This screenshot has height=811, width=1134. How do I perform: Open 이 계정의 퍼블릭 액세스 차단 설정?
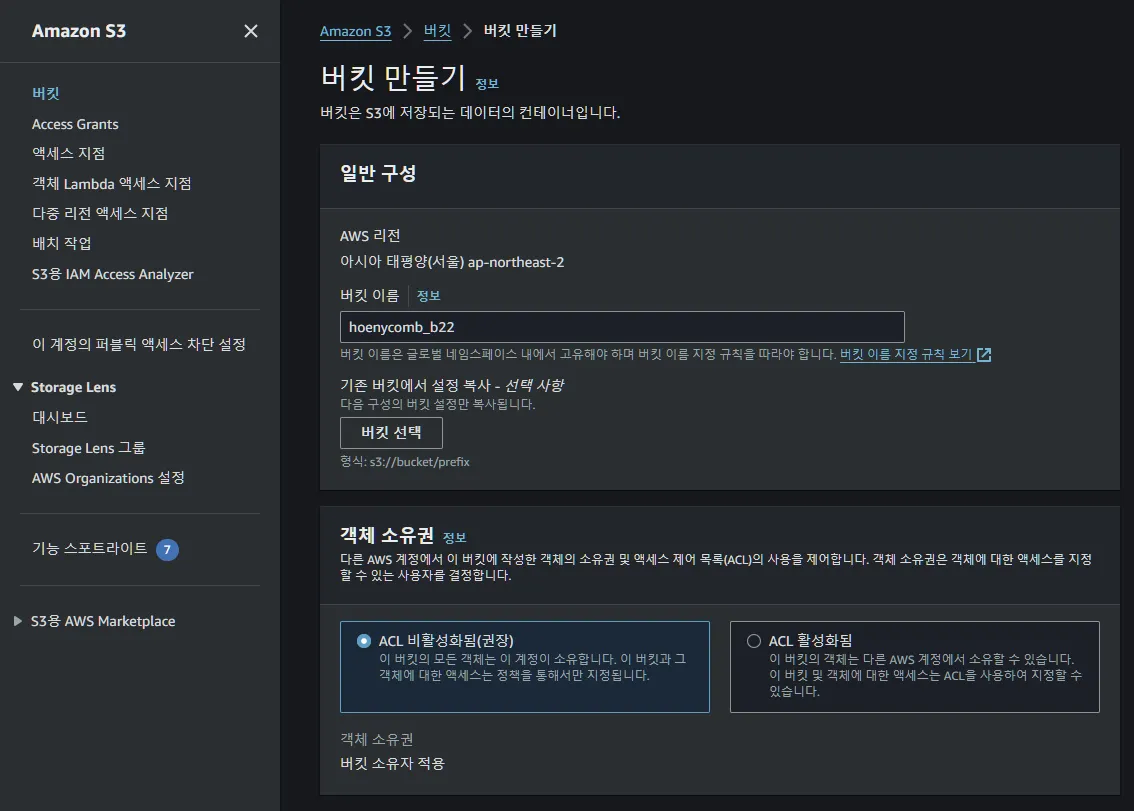click(x=139, y=344)
